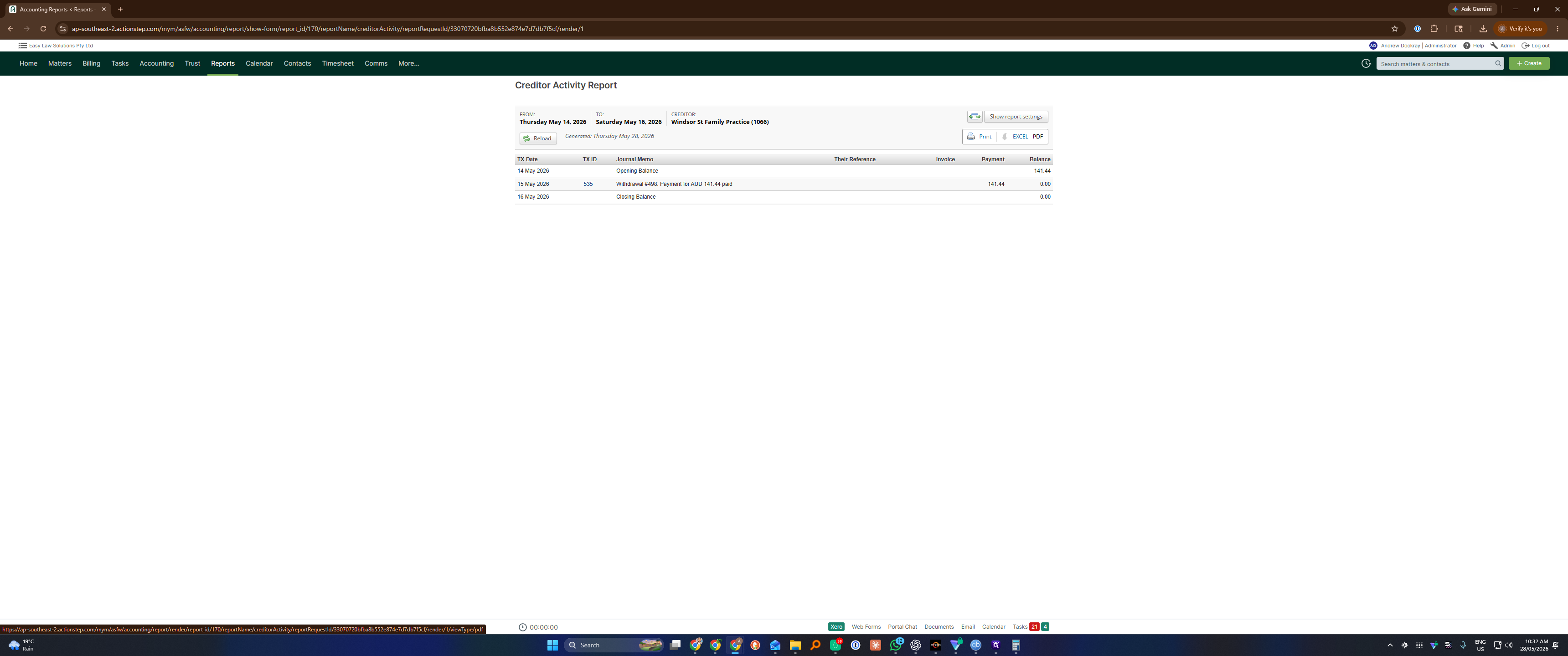Image resolution: width=1568 pixels, height=656 pixels.
Task: Open a new browser tab with the plus icon
Action: pos(120,9)
